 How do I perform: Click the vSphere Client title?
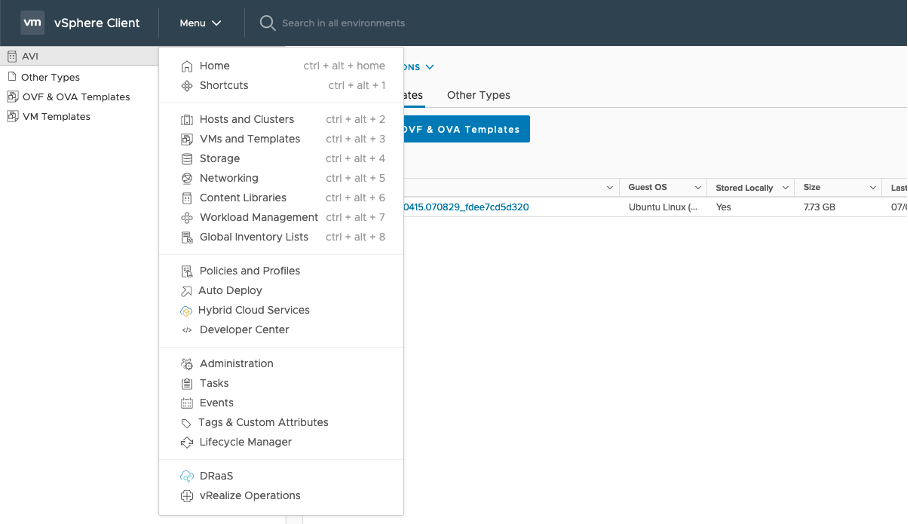coord(97,23)
